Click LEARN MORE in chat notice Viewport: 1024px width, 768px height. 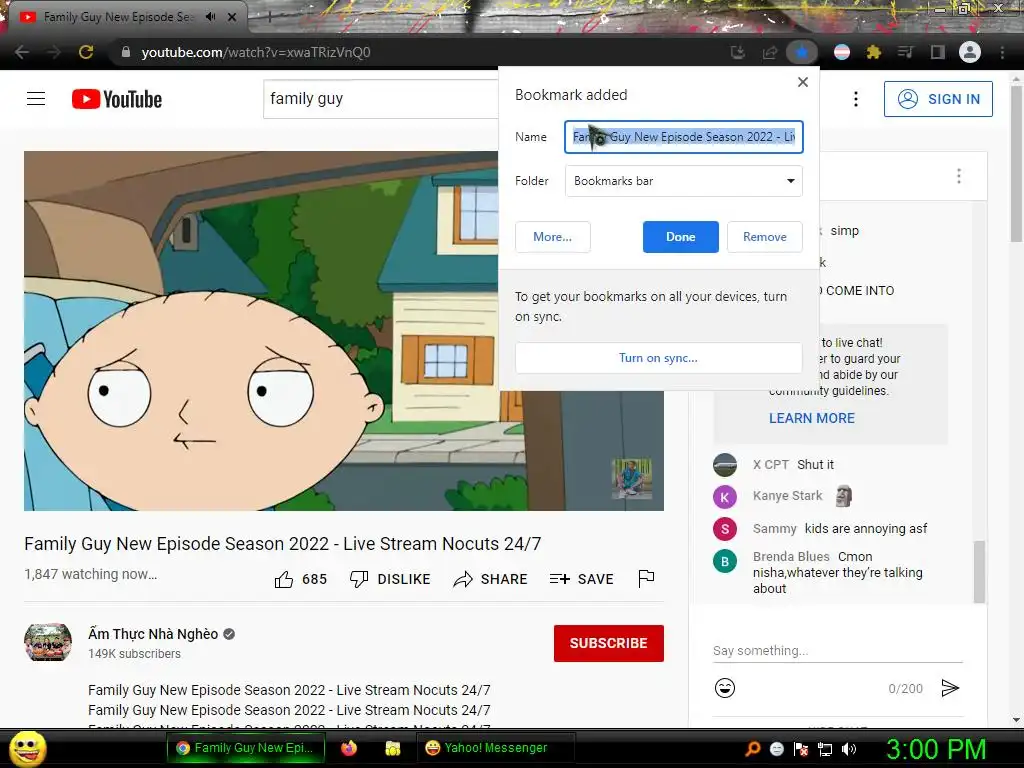point(812,418)
